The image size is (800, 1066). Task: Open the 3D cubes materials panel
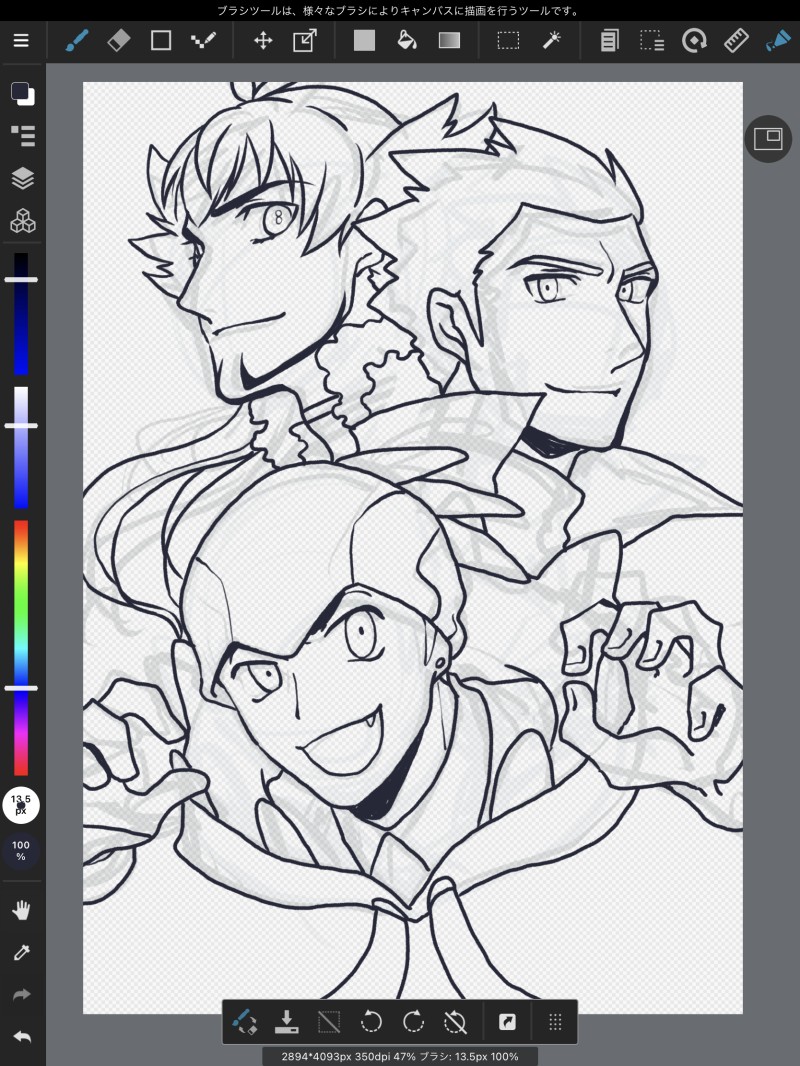tap(22, 221)
